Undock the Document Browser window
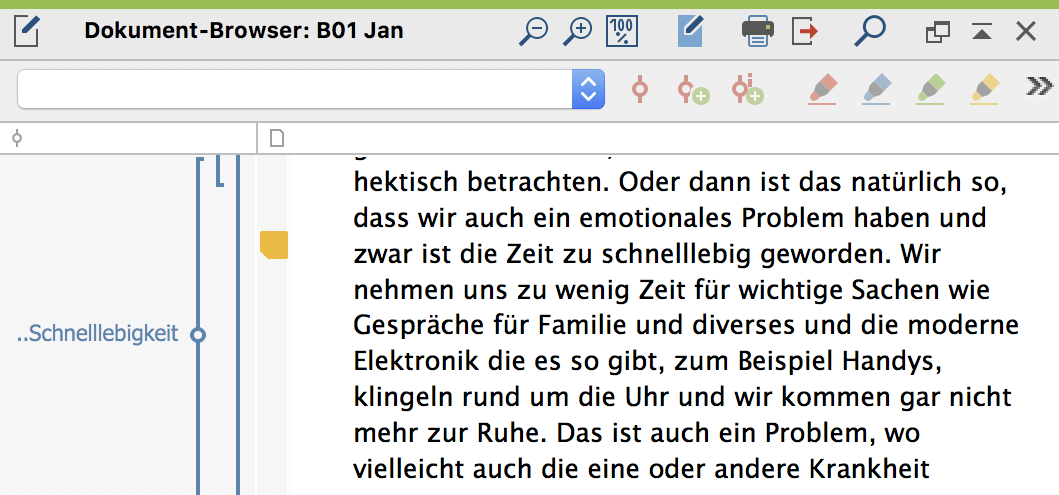Image resolution: width=1059 pixels, height=495 pixels. tap(937, 32)
